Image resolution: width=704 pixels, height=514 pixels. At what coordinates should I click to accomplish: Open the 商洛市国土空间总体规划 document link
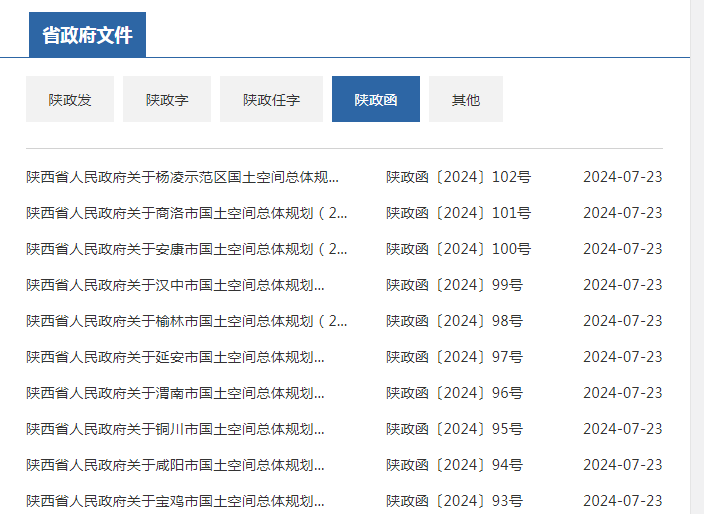pos(187,213)
